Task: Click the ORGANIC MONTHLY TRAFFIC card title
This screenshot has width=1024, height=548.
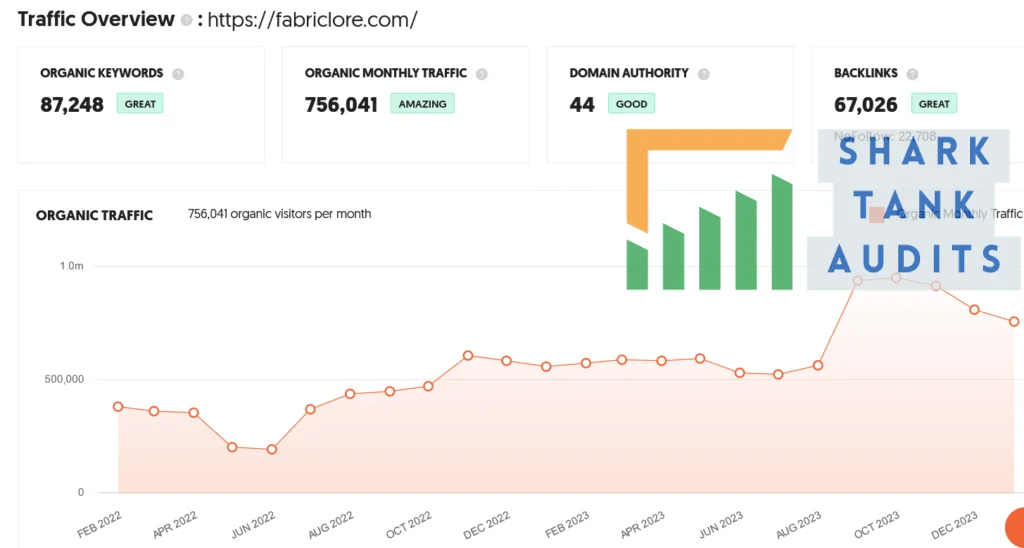Action: (x=386, y=73)
